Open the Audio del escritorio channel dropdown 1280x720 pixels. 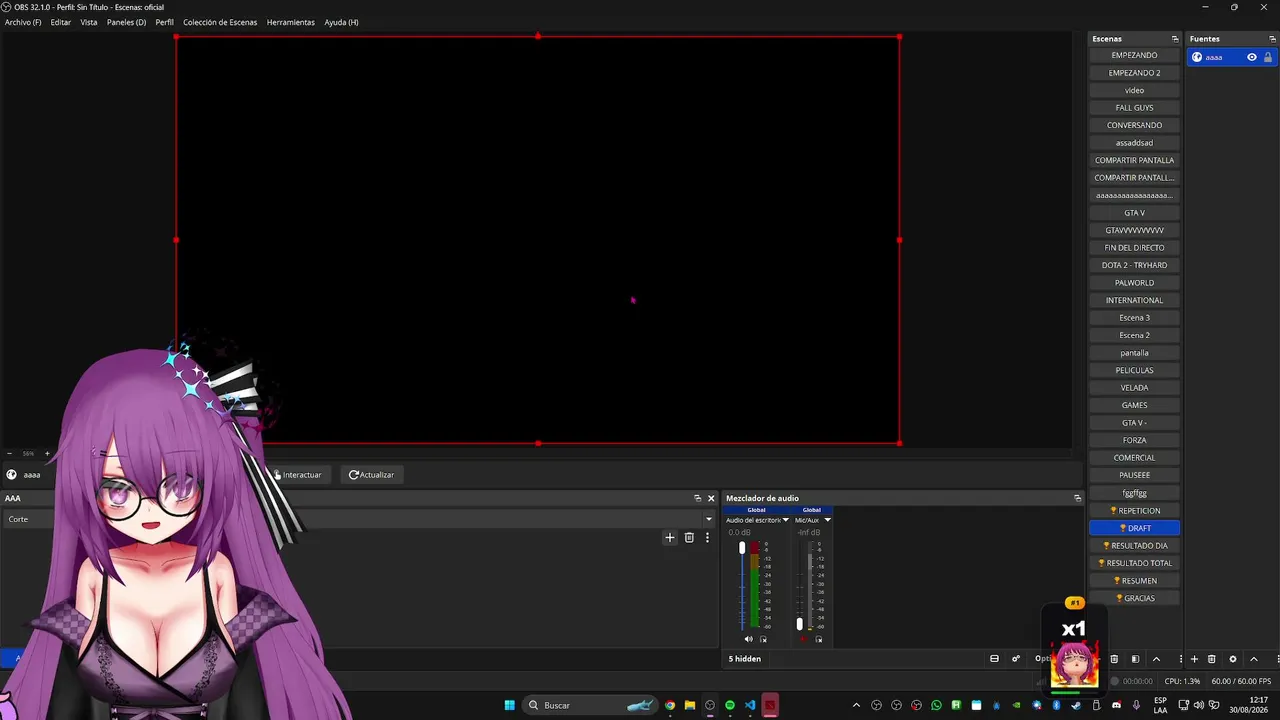(x=786, y=520)
